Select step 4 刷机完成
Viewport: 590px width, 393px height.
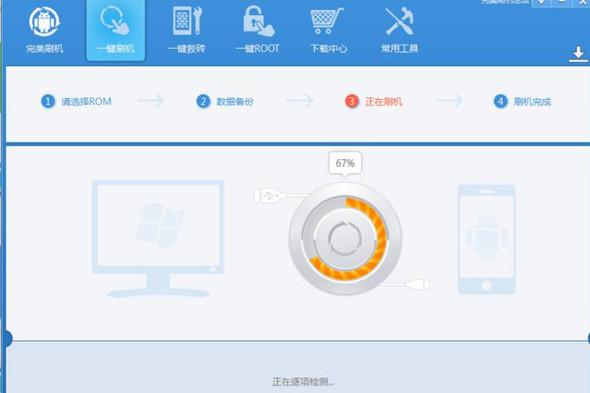pos(522,101)
